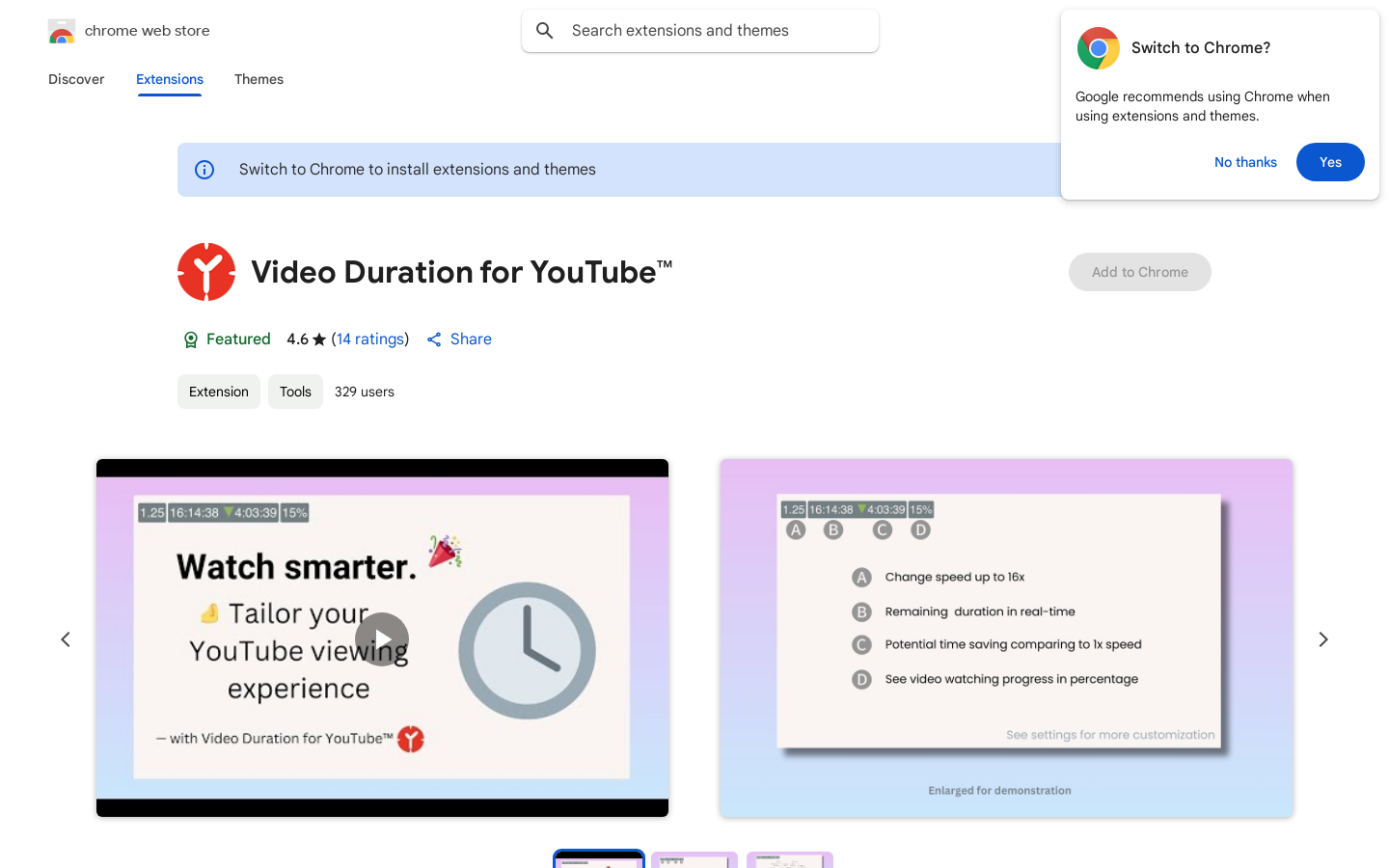The width and height of the screenshot is (1389, 868).
Task: Open the Themes tab
Action: point(259,79)
